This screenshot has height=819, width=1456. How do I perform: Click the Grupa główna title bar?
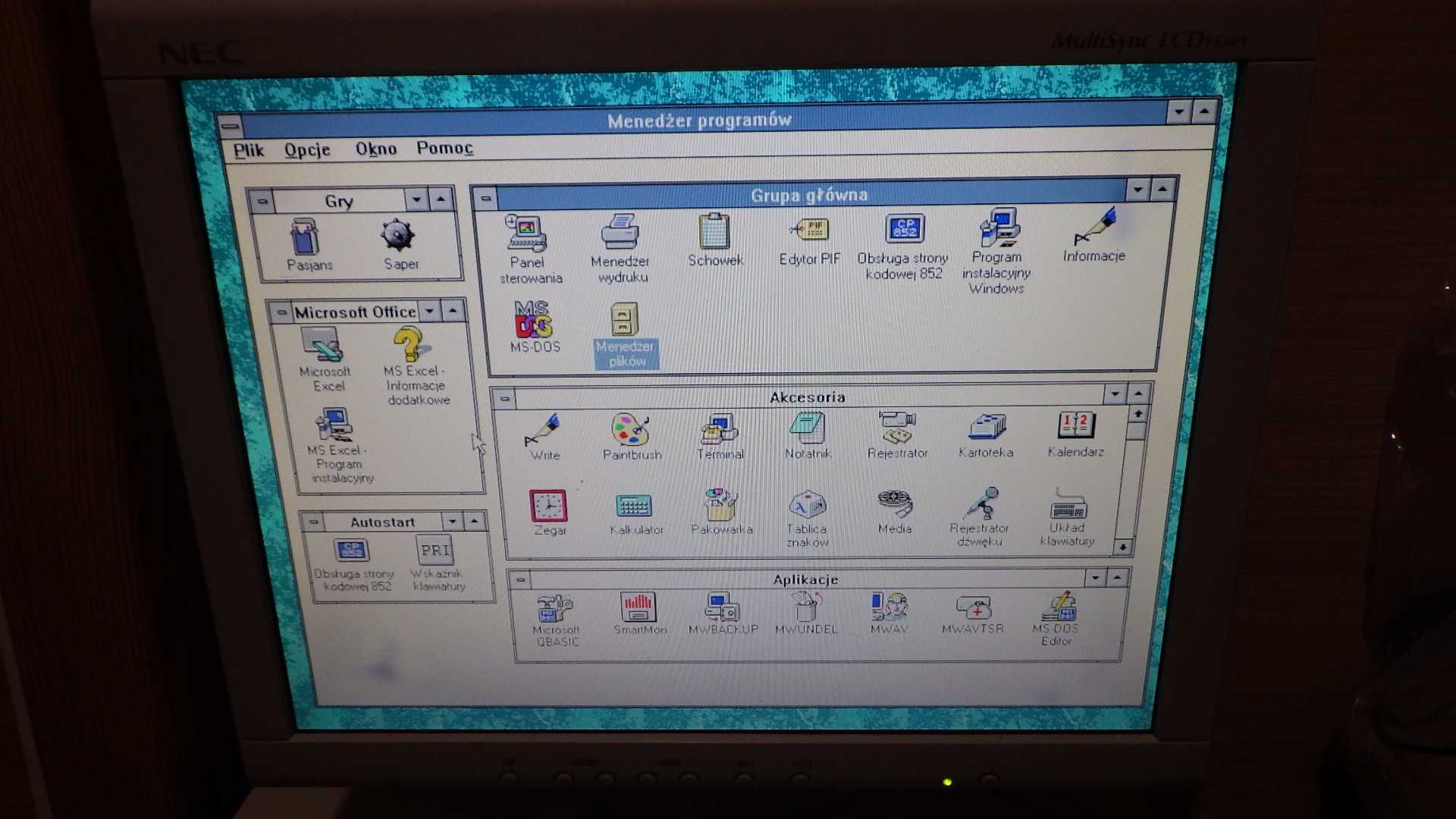(x=810, y=195)
